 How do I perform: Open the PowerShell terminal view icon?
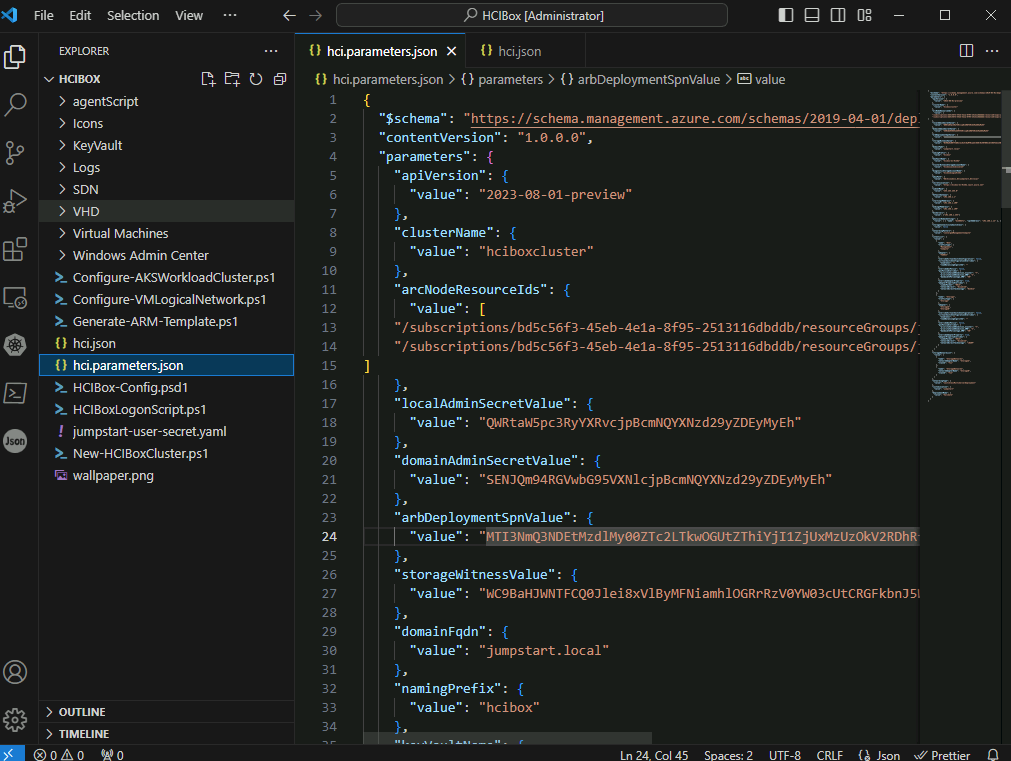(15, 393)
